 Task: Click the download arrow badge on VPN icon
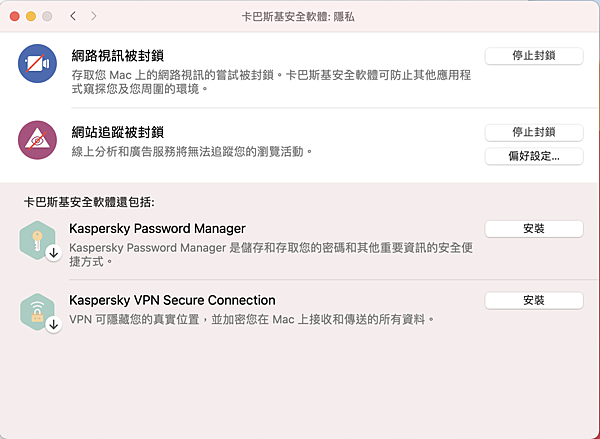coord(53,324)
